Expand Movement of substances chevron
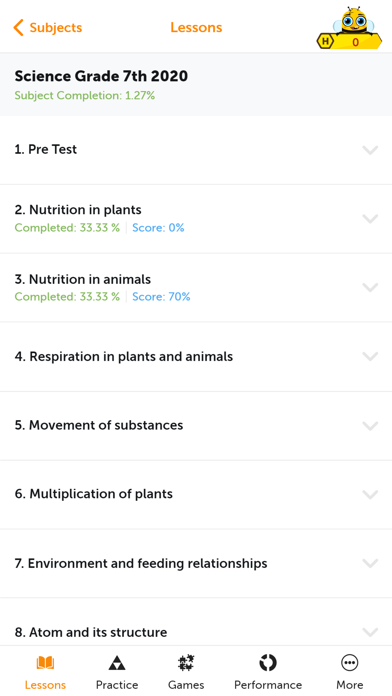 pos(370,426)
